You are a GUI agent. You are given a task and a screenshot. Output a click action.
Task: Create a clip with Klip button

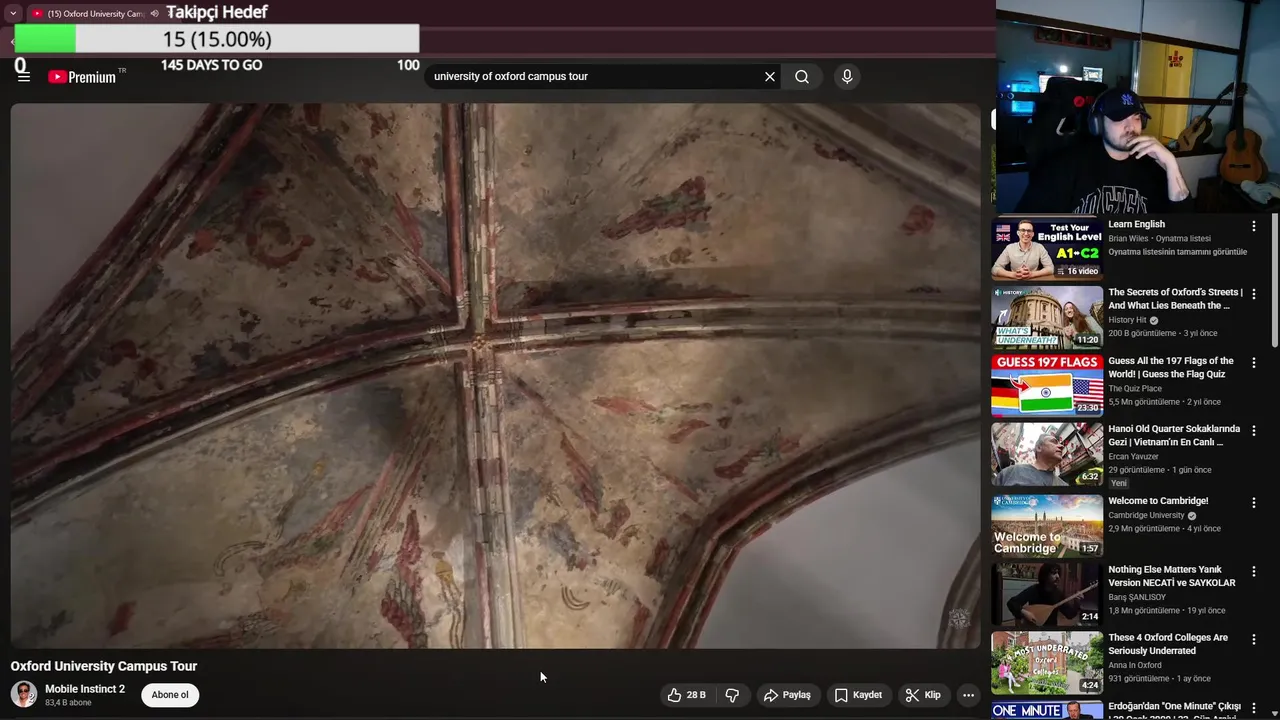(x=923, y=695)
